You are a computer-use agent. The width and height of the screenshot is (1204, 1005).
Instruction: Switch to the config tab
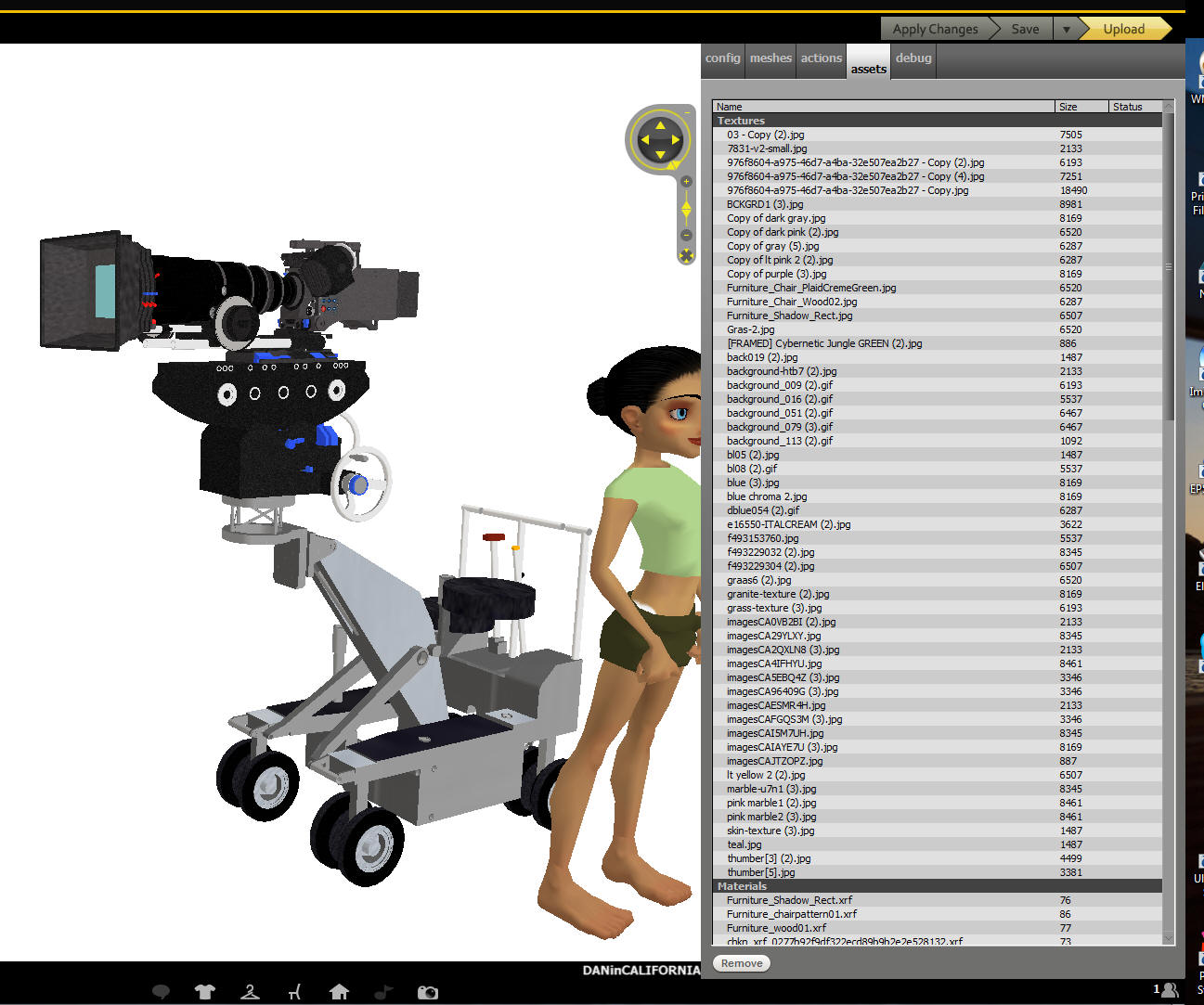pos(722,58)
